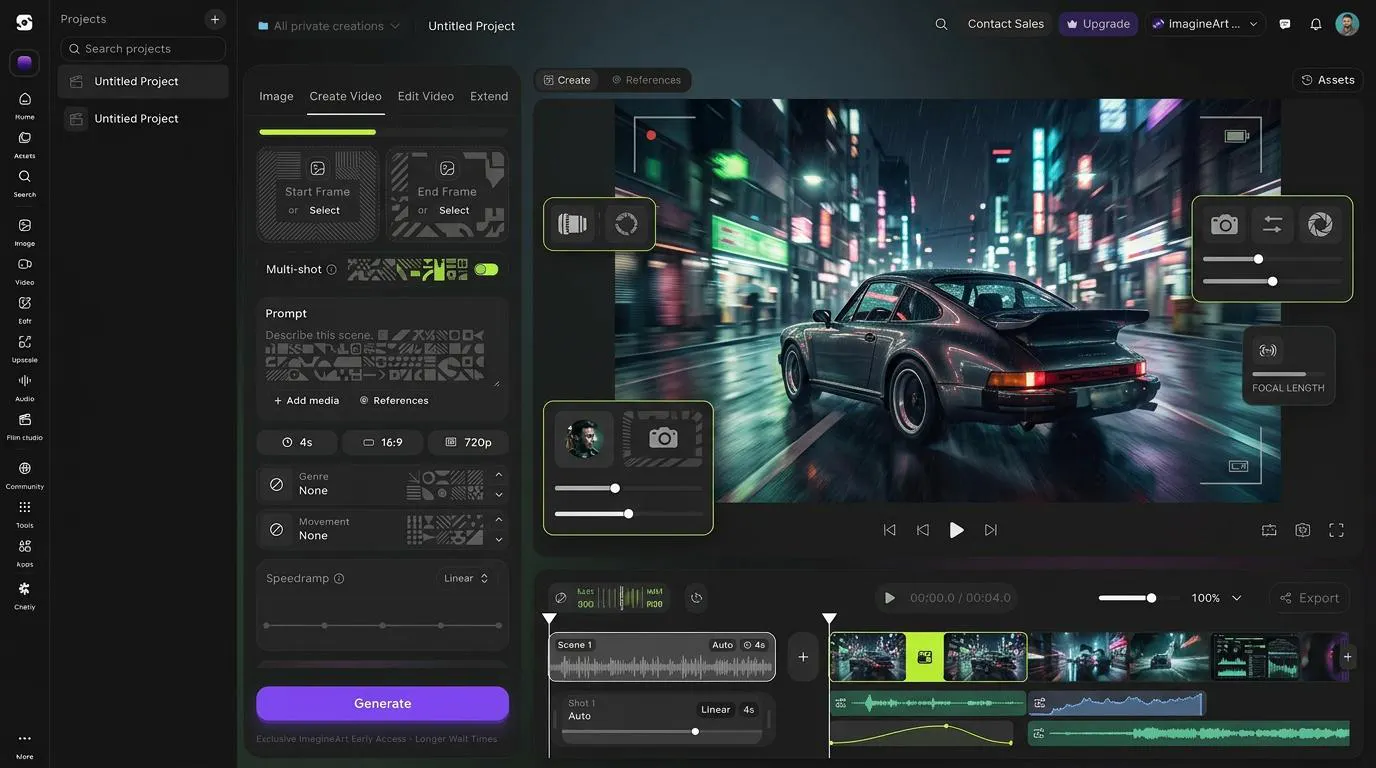Click the aperture icon in right overlay panel
This screenshot has width=1376, height=768.
[1320, 225]
